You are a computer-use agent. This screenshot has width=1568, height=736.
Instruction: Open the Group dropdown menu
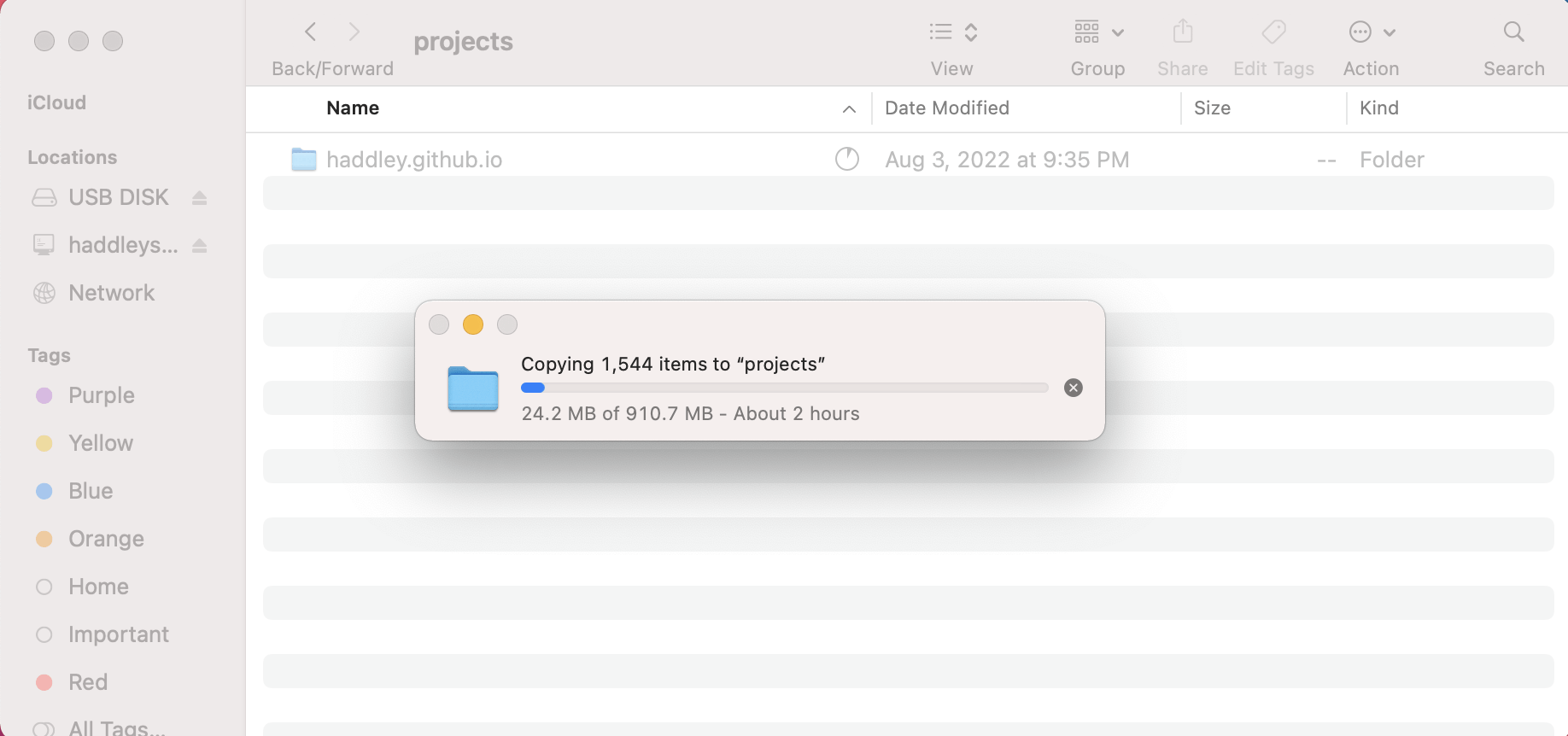[1098, 32]
